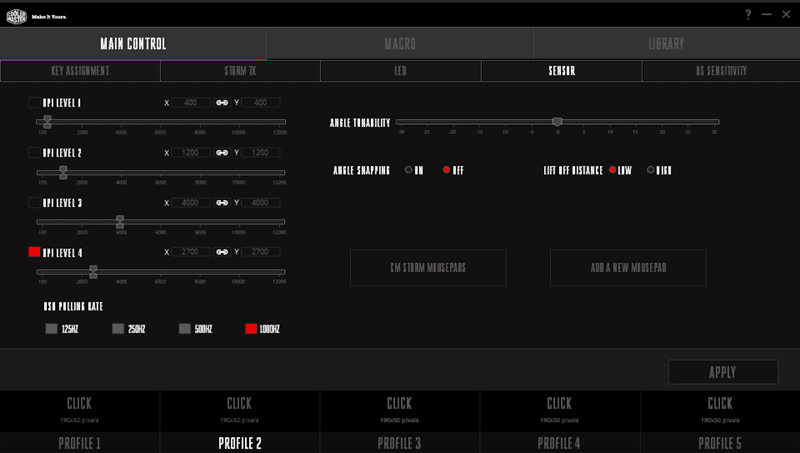This screenshot has height=453, width=800.
Task: Open the Key Assignment tab
Action: (x=80, y=71)
